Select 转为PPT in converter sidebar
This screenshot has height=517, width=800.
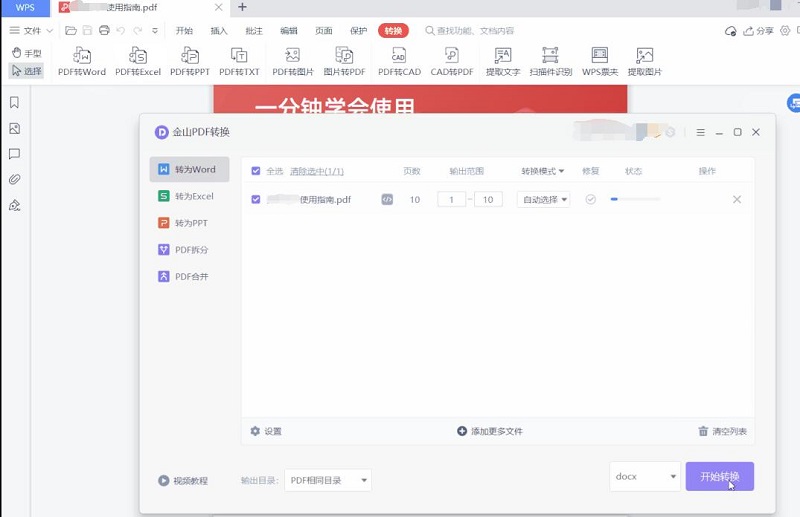pyautogui.click(x=189, y=223)
